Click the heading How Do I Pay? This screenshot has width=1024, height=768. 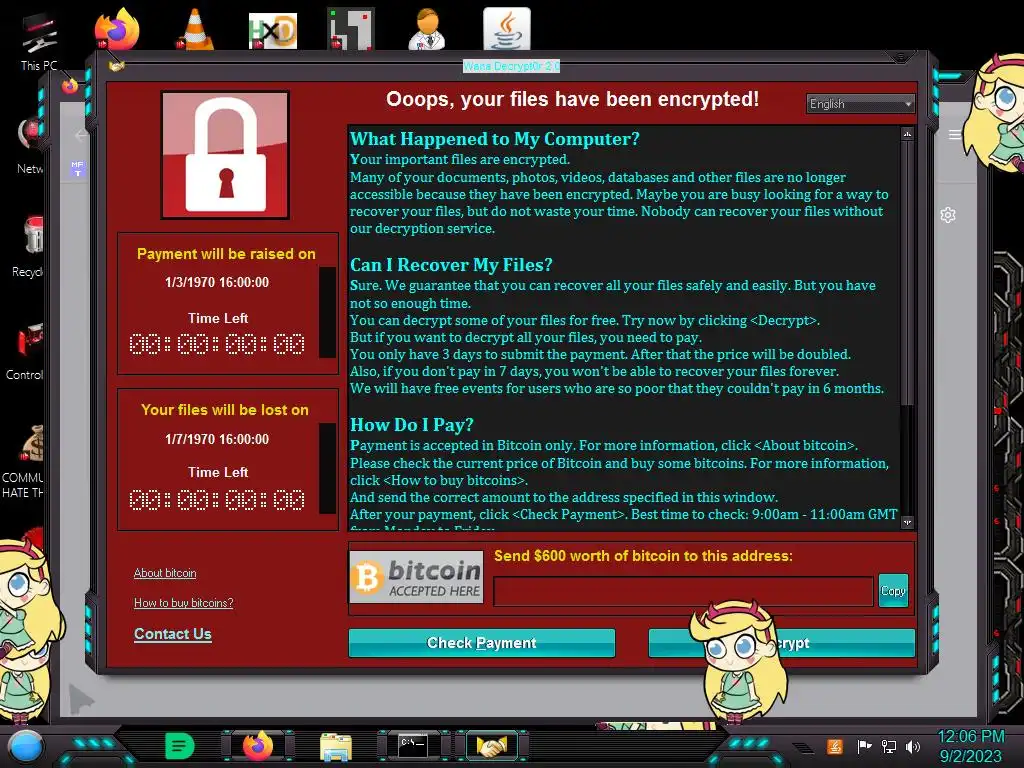click(x=411, y=424)
